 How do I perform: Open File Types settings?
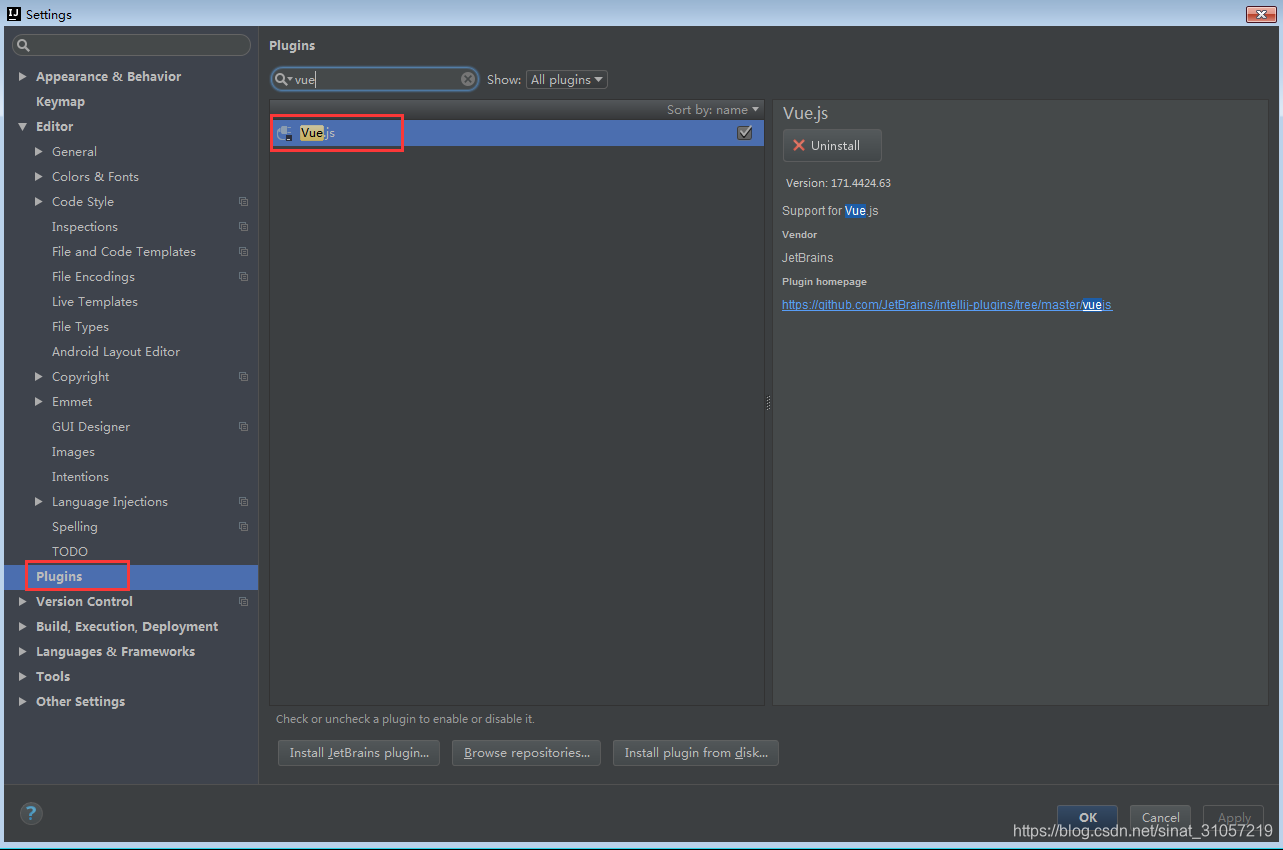(x=80, y=326)
